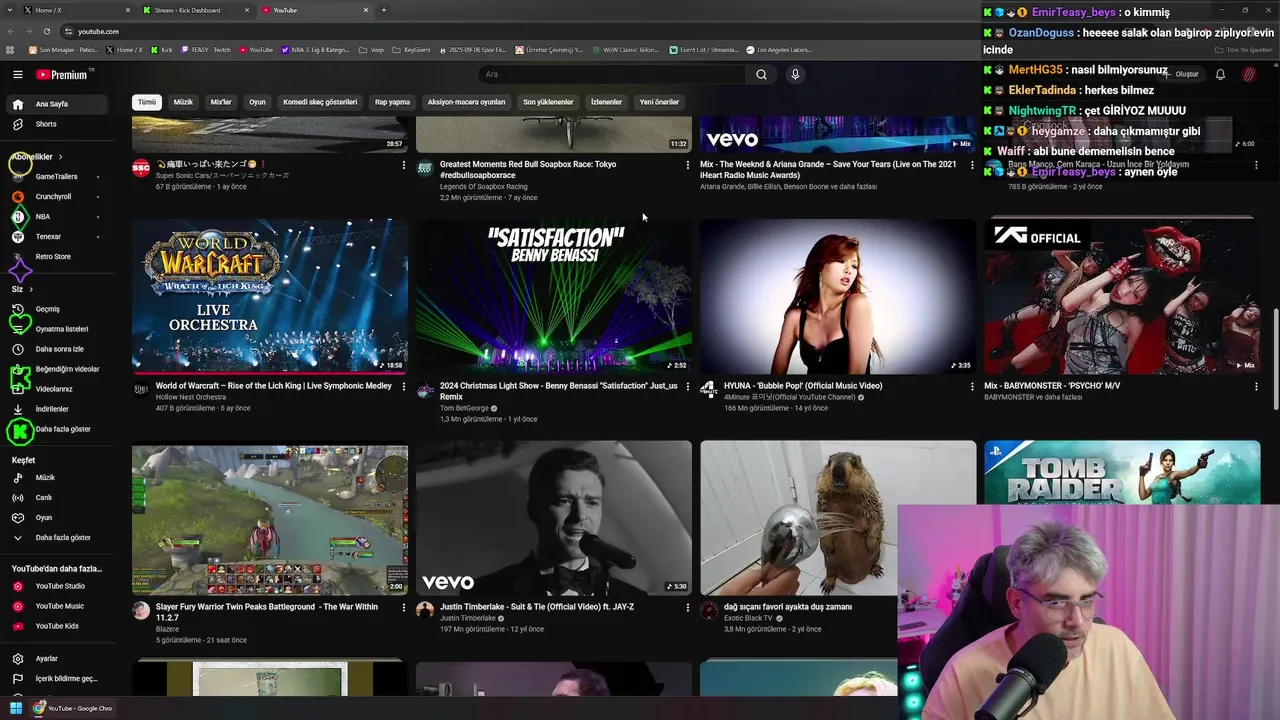Viewport: 1280px width, 720px height.
Task: Select the Müzik filter chip
Action: [183, 102]
